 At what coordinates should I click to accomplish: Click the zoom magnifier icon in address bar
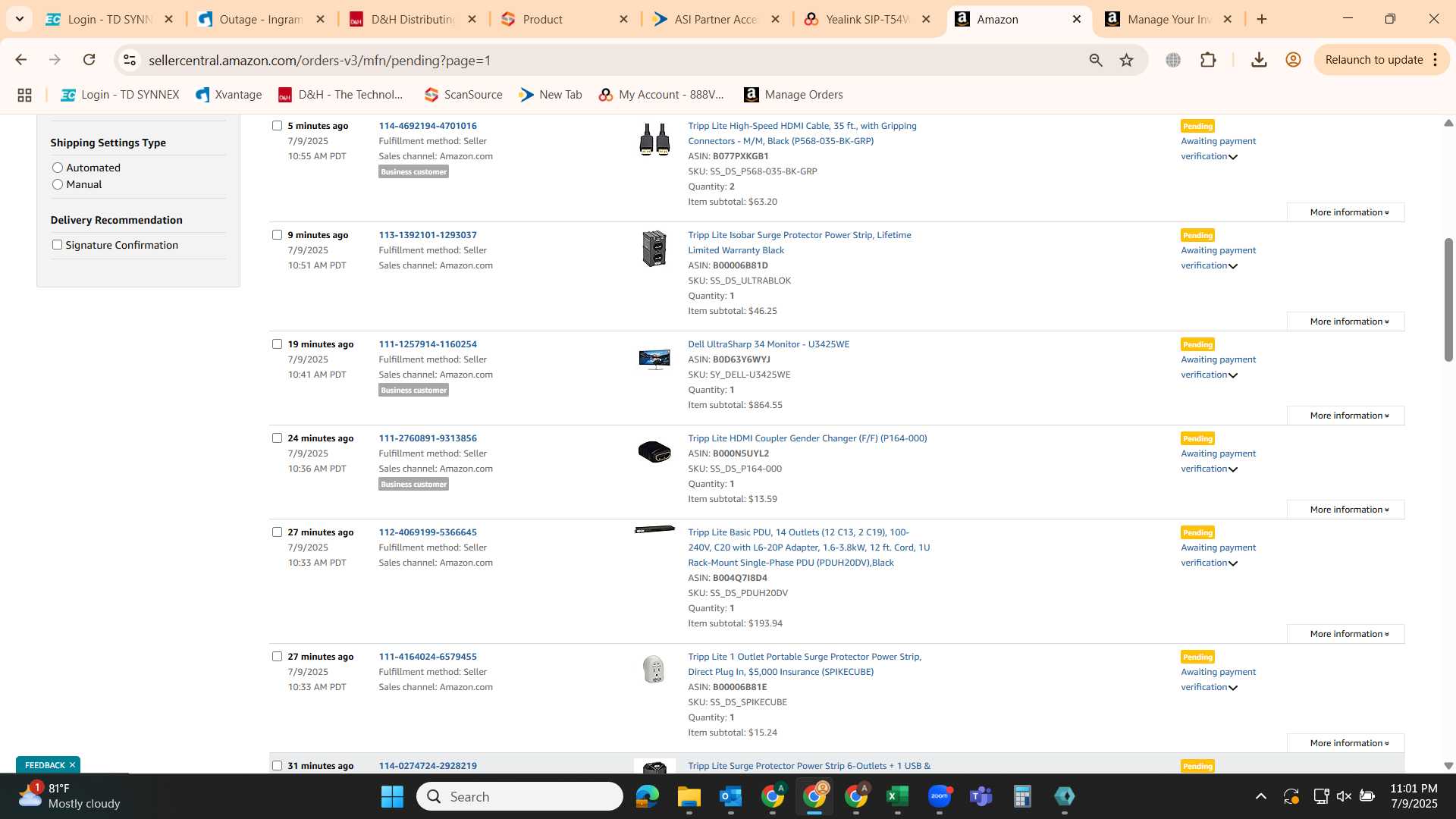pyautogui.click(x=1096, y=60)
